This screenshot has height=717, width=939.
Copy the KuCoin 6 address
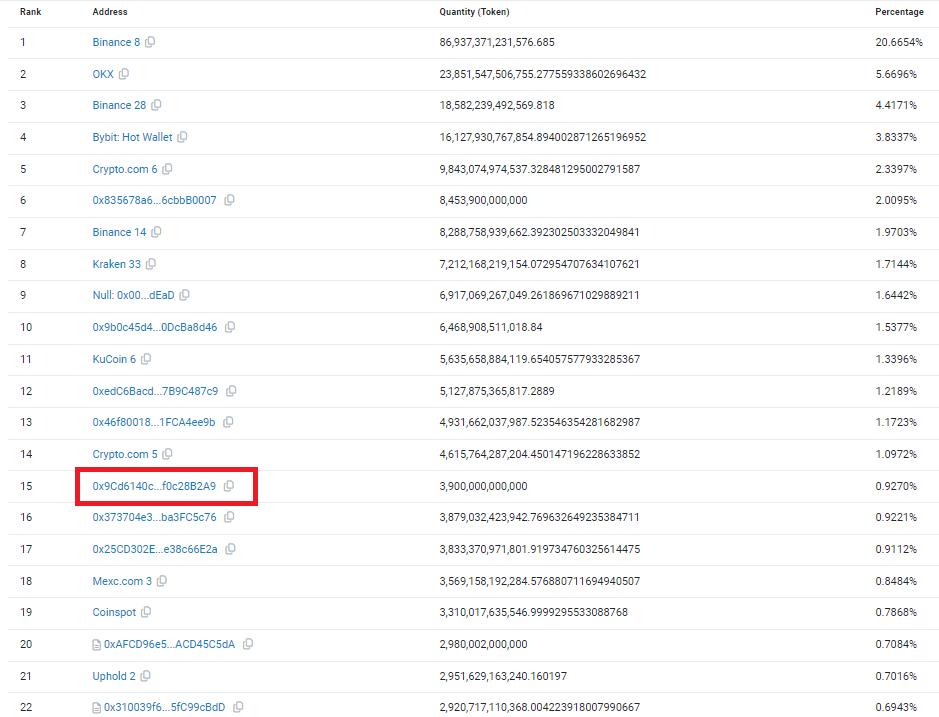pyautogui.click(x=146, y=359)
